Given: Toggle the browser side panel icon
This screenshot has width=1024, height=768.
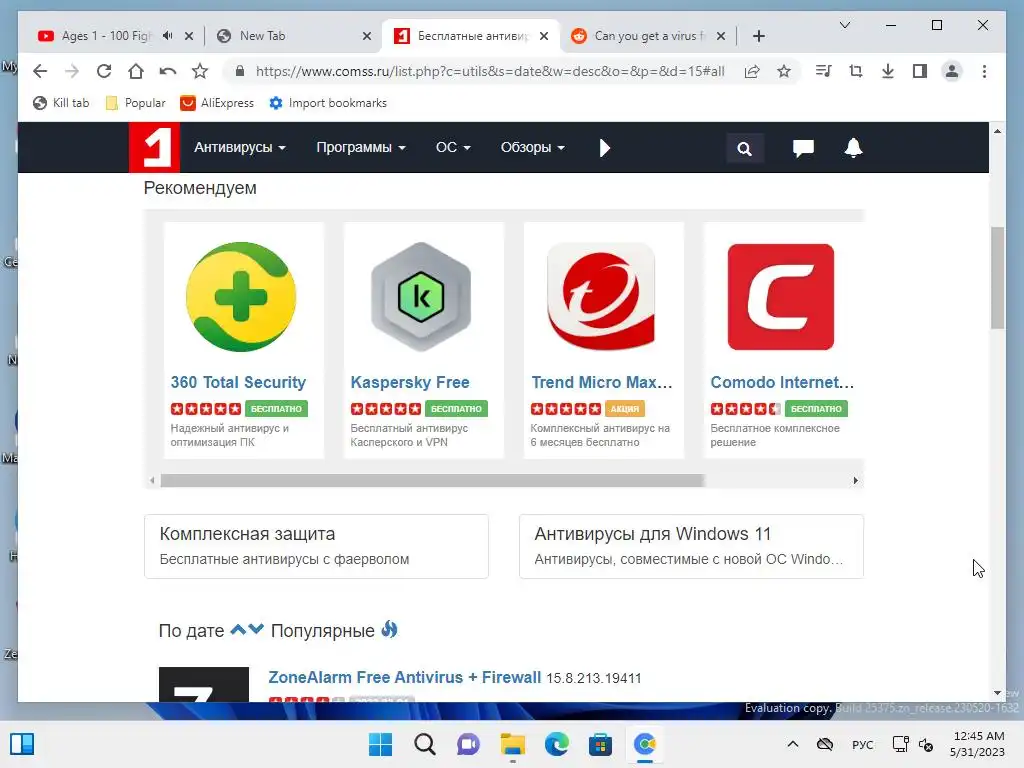Looking at the screenshot, I should (920, 71).
